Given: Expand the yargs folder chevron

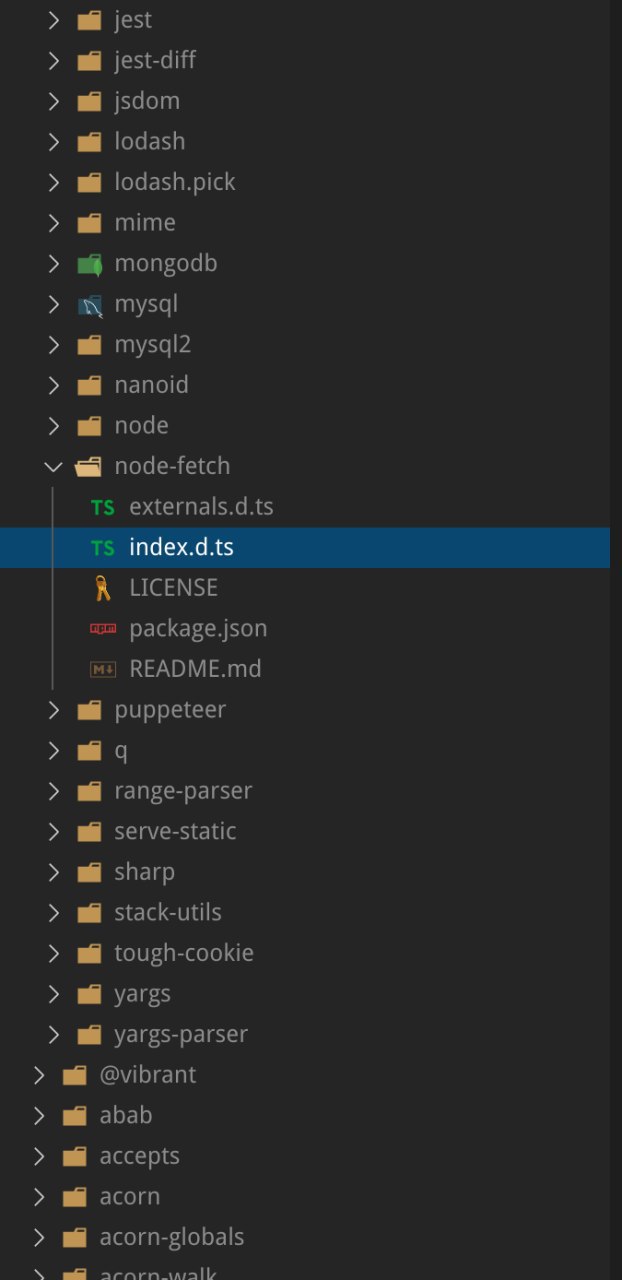Looking at the screenshot, I should (x=54, y=994).
